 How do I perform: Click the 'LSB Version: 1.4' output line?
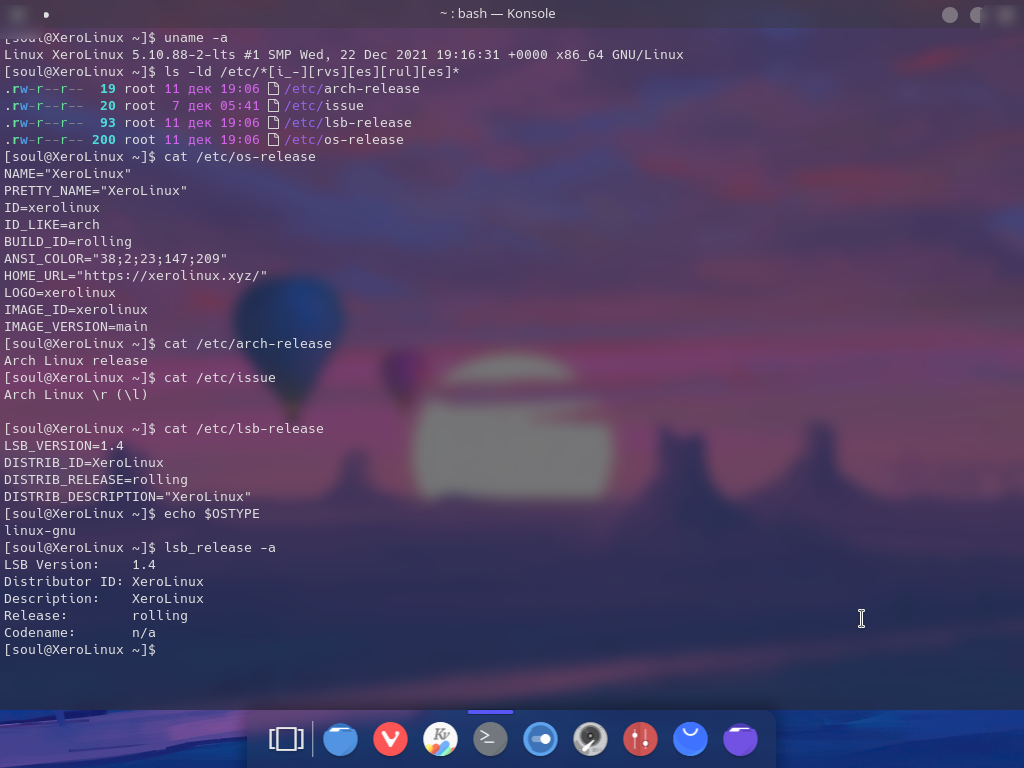coord(80,565)
